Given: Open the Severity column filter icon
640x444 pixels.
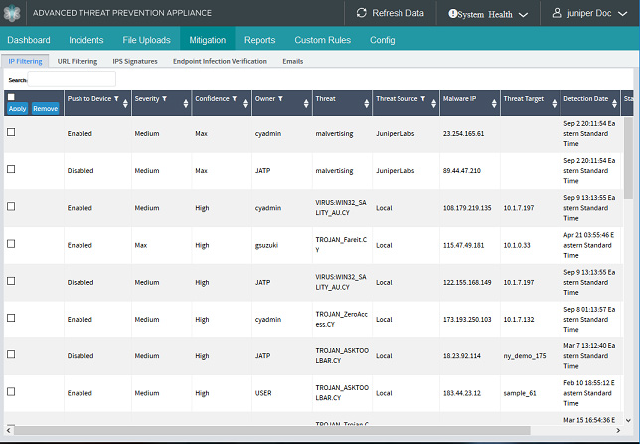Looking at the screenshot, I should click(x=164, y=99).
